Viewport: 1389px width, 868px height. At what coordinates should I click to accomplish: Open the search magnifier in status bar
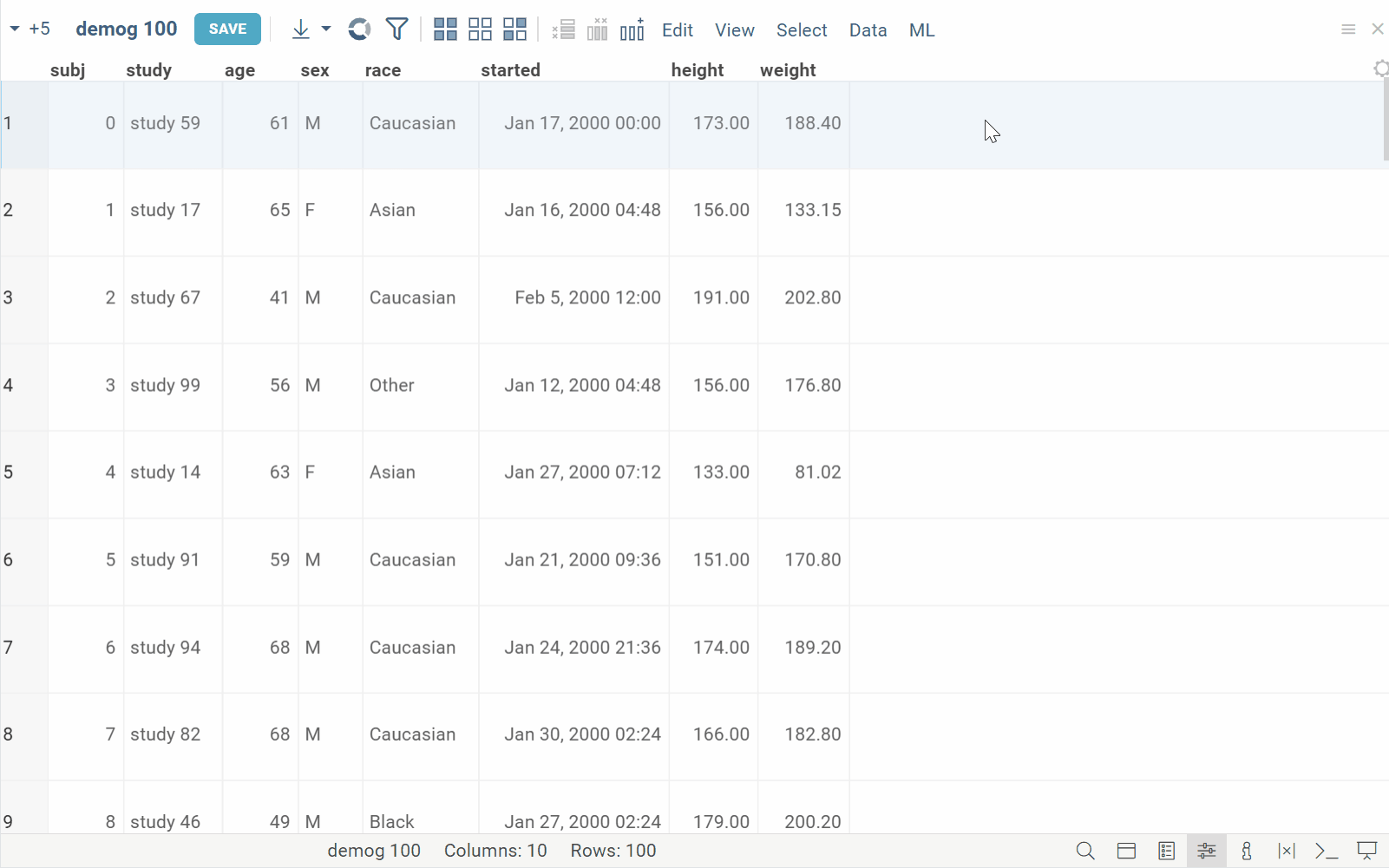(x=1084, y=851)
